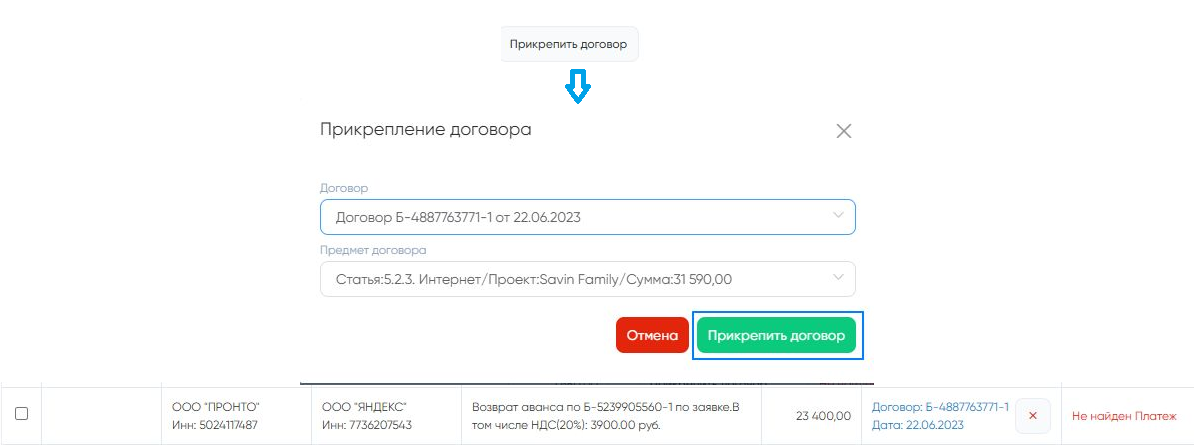Select the ООО "ПРОНТО" payer cell
Screen dimensions: 1194x445
[216, 406]
